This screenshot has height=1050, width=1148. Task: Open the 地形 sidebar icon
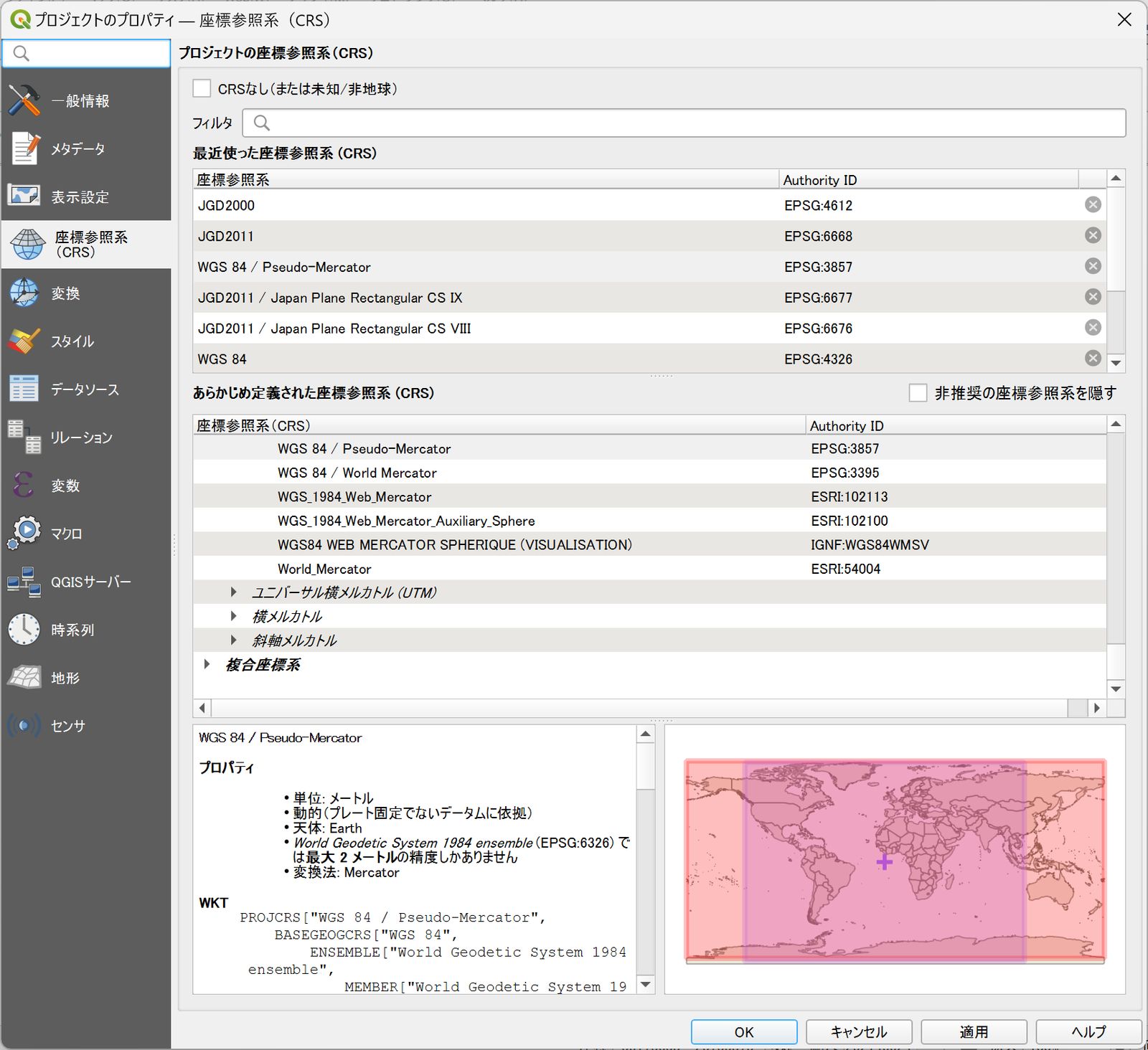pyautogui.click(x=24, y=678)
